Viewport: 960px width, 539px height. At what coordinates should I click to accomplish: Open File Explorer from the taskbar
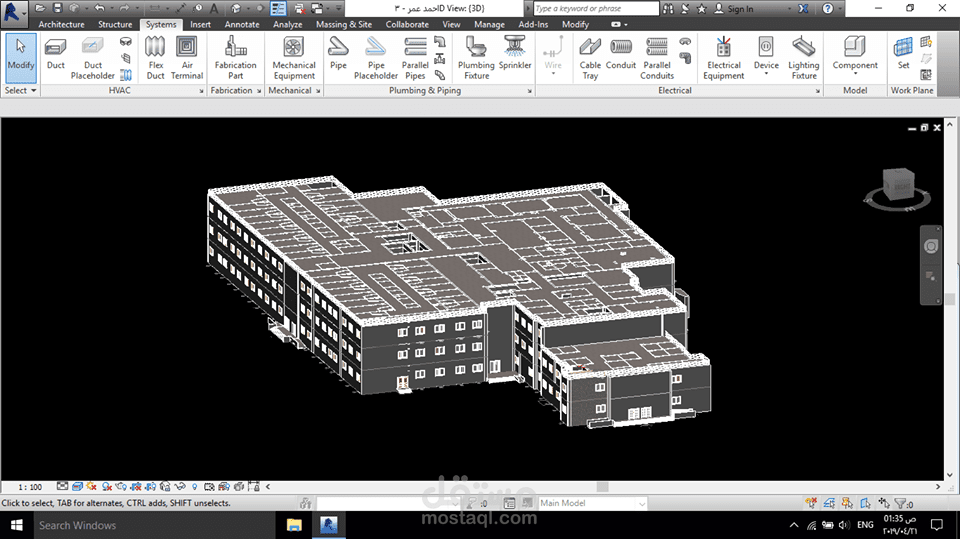[294, 525]
